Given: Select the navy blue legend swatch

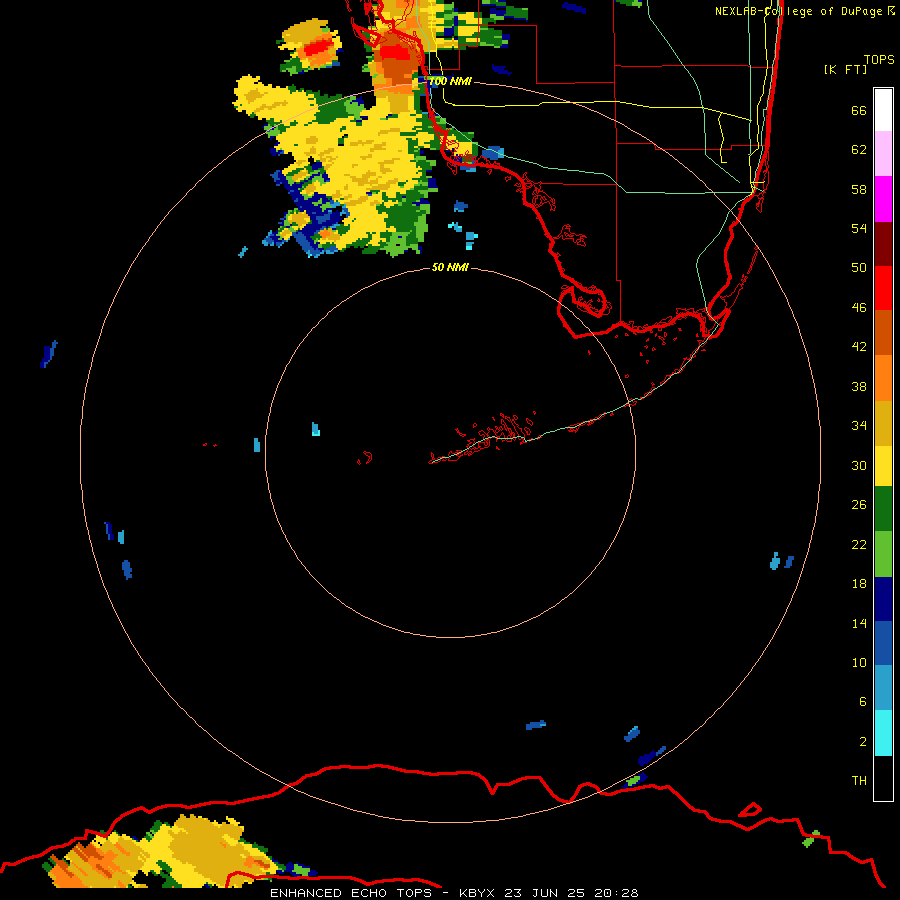Looking at the screenshot, I should point(883,599).
